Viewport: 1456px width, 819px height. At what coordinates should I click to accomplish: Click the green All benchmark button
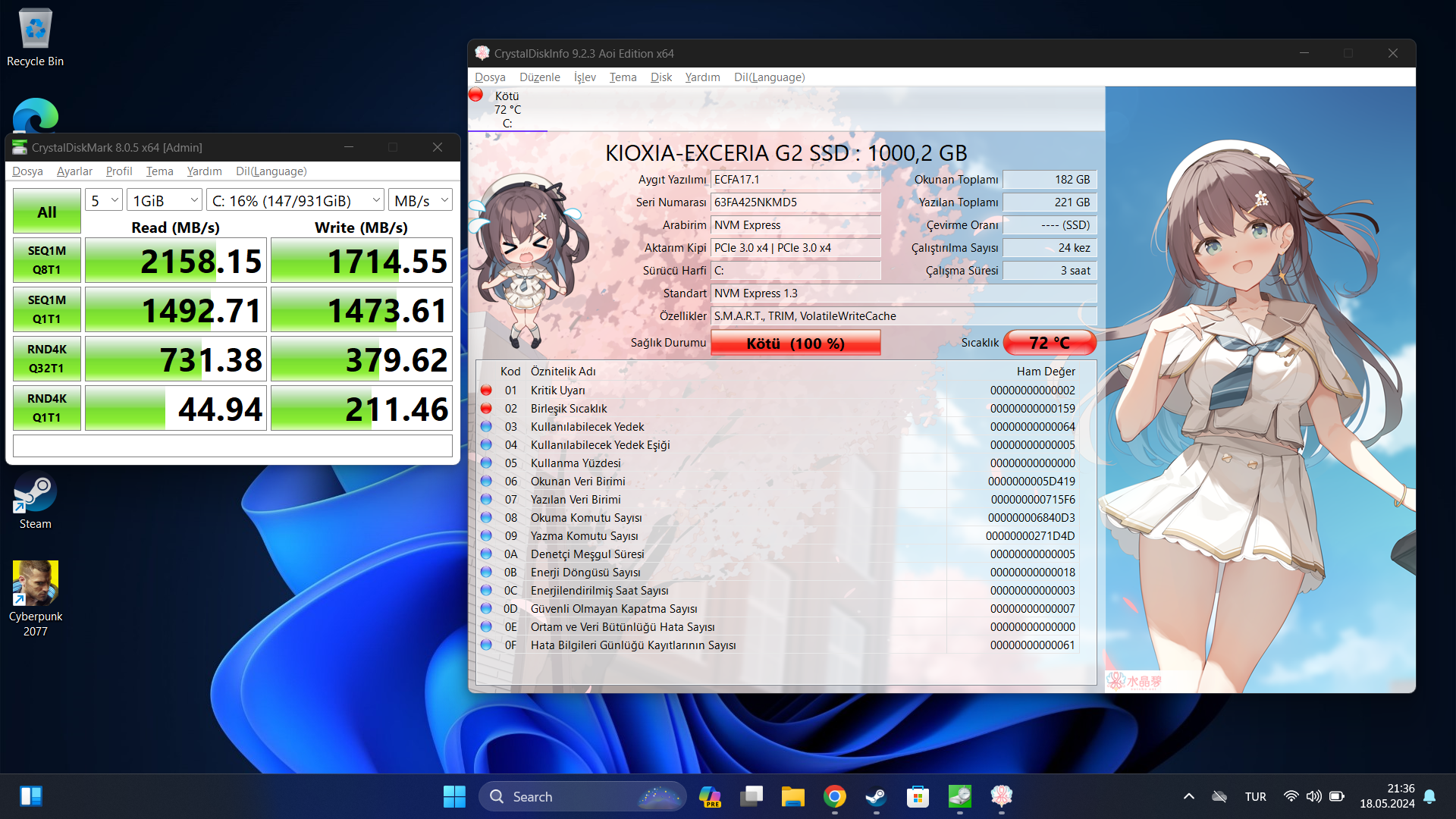click(x=47, y=212)
